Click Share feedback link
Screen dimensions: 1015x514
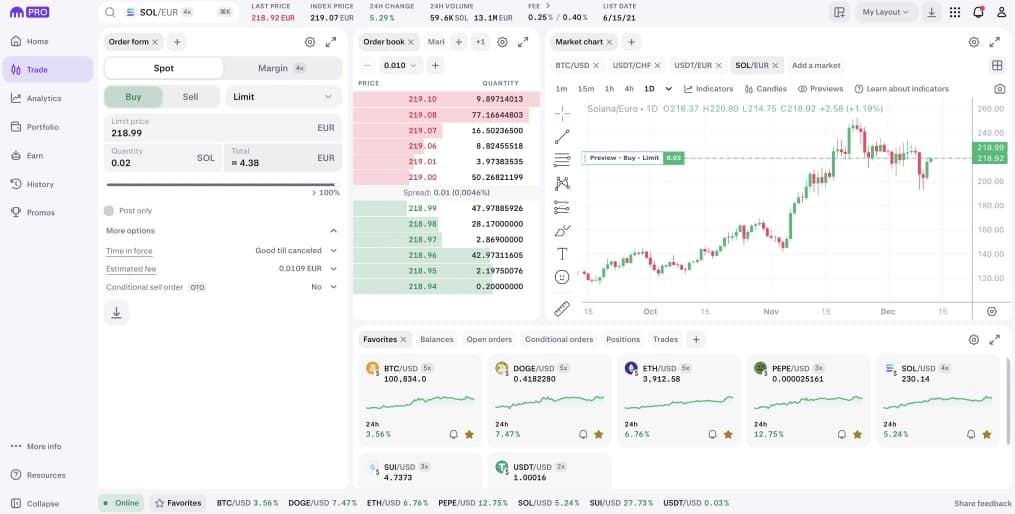pos(983,504)
